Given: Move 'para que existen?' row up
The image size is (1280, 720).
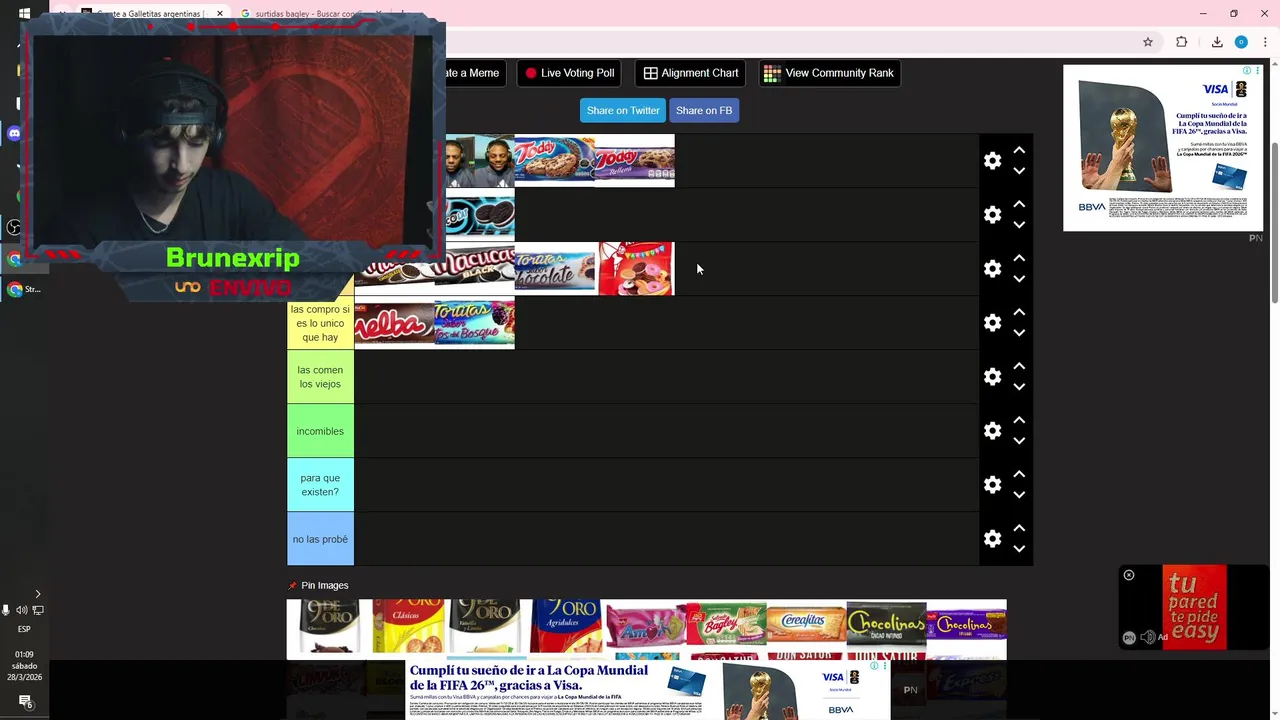Looking at the screenshot, I should (x=1019, y=474).
